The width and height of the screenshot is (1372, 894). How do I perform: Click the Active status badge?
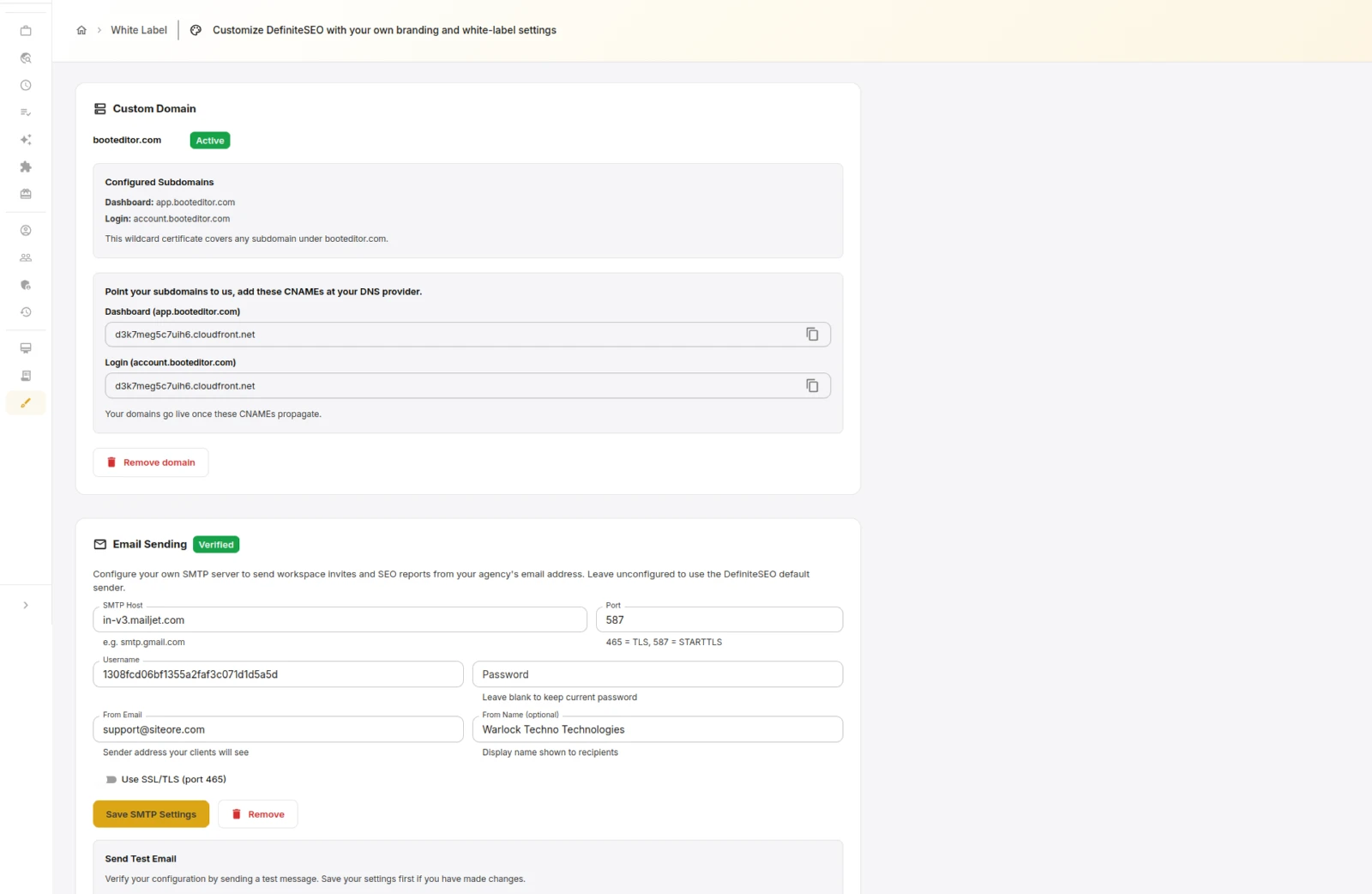pos(210,141)
